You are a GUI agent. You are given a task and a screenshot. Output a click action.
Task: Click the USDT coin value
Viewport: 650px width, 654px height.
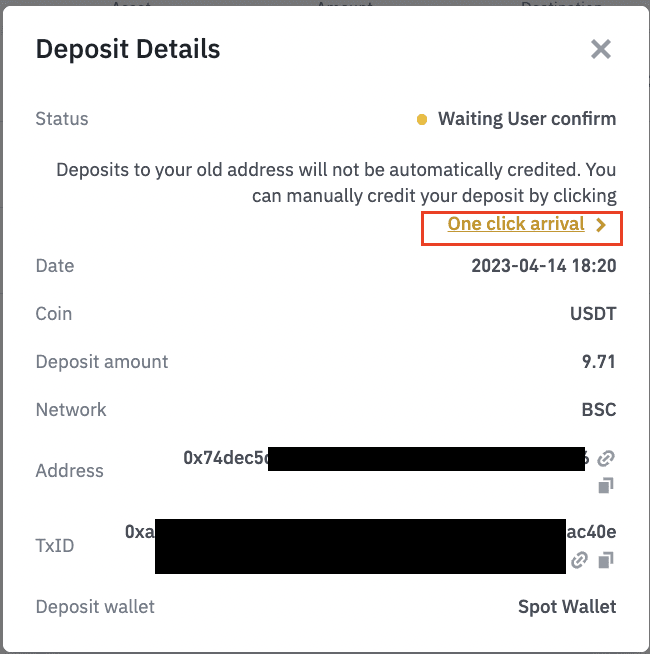[593, 314]
